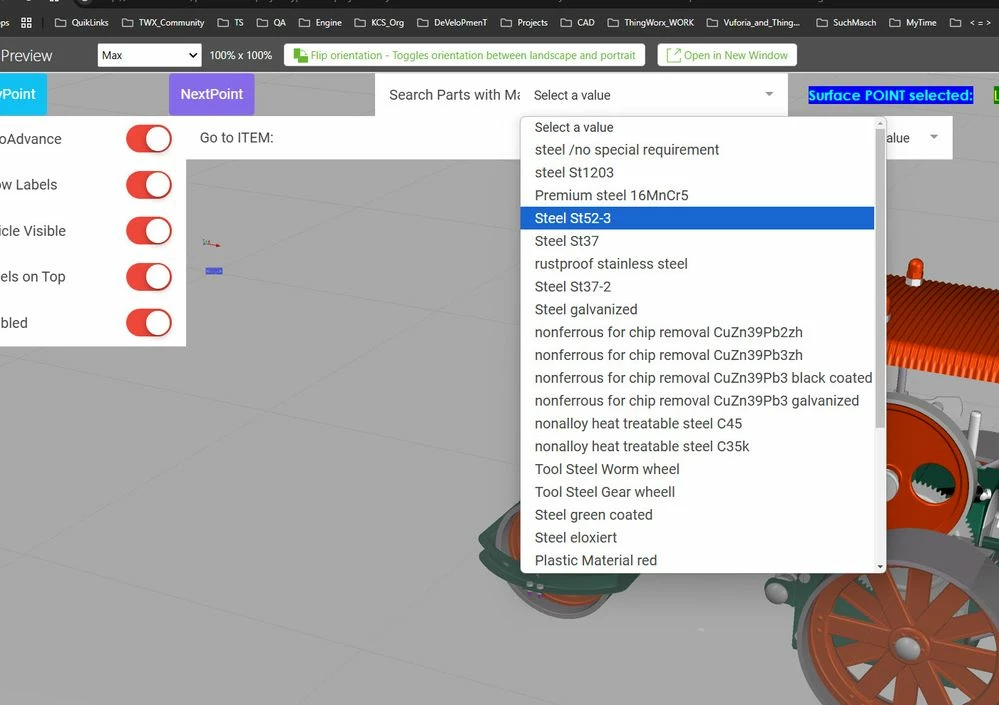Open the CAD bookmark folder

click(578, 23)
